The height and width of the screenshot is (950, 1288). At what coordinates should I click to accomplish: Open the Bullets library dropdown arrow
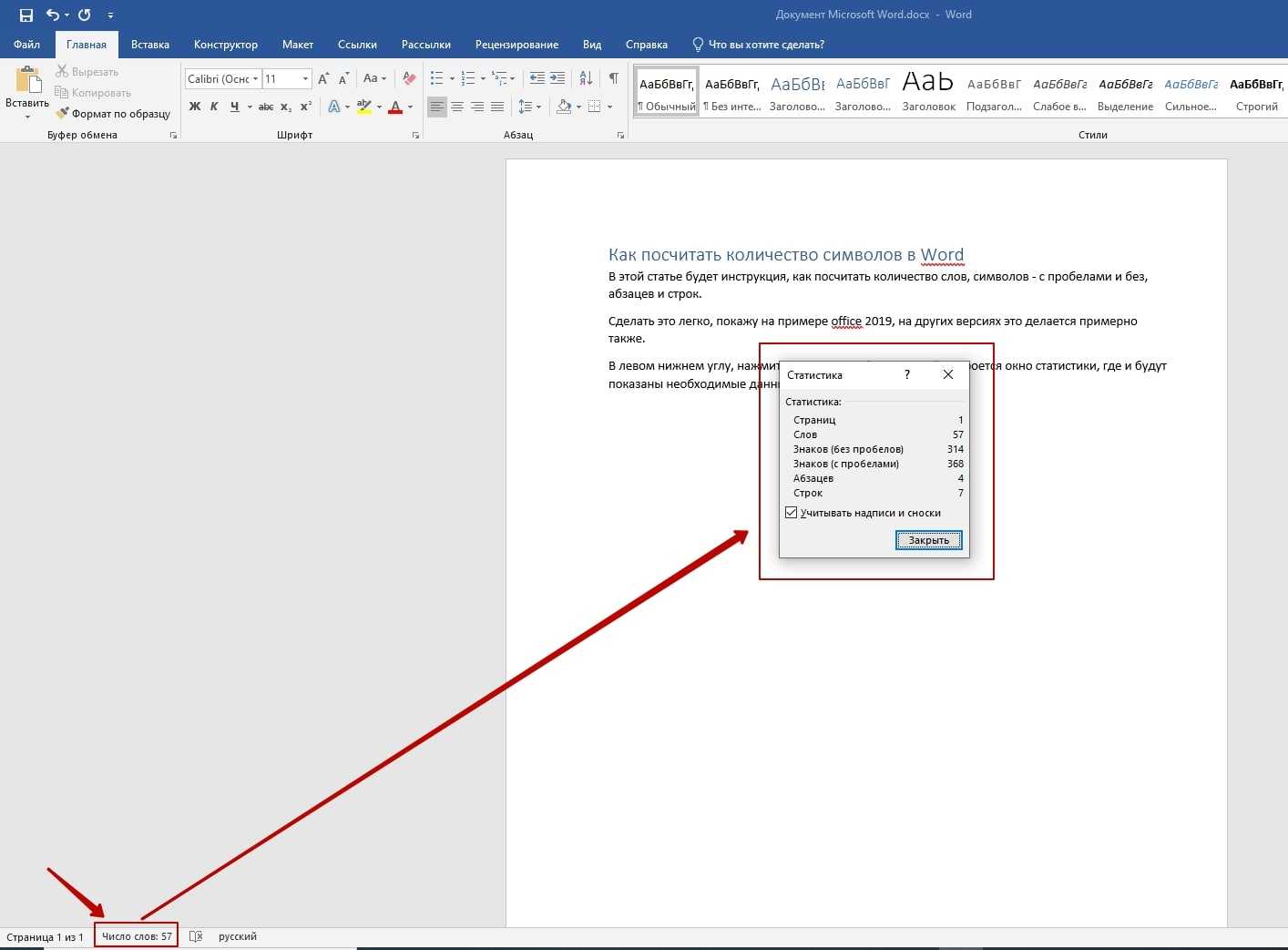pos(452,79)
